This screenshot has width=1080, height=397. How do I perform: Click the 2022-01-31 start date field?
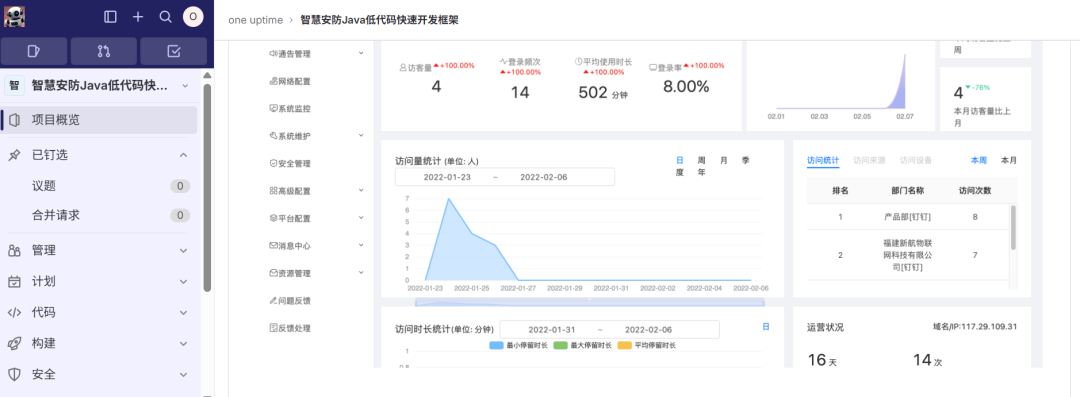[552, 330]
